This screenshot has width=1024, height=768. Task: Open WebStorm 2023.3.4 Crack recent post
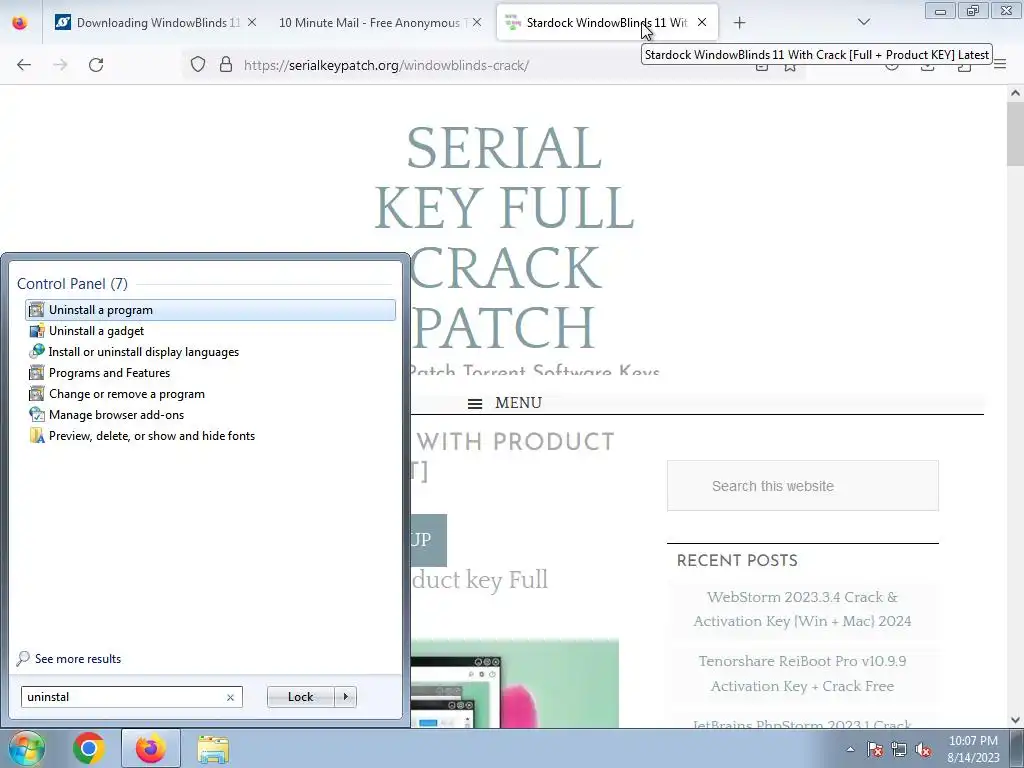pyautogui.click(x=802, y=609)
